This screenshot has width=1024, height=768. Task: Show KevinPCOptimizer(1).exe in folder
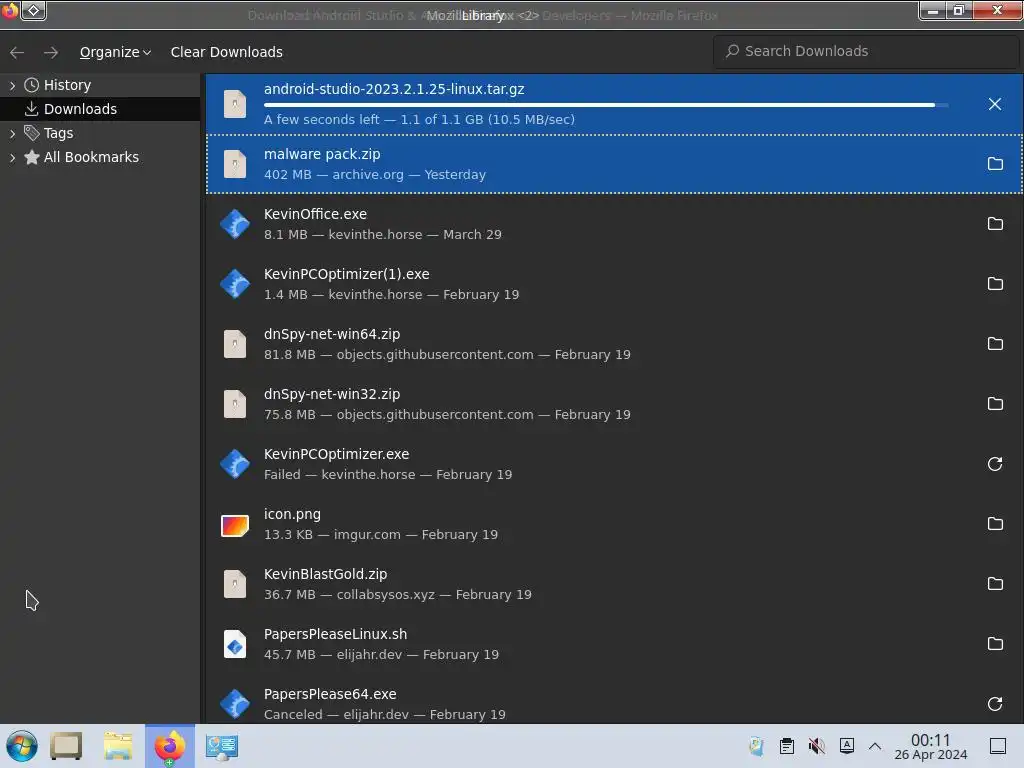pyautogui.click(x=995, y=284)
